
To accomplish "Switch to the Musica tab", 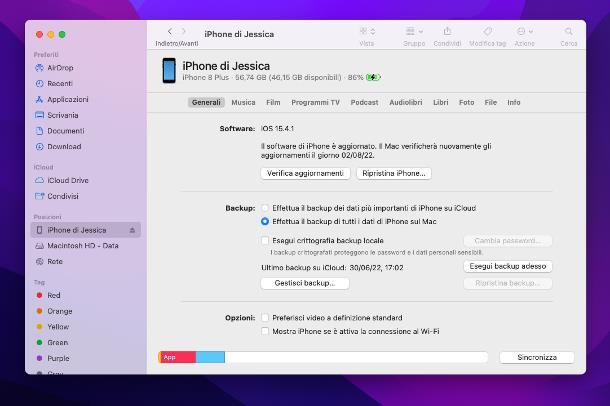I will pos(243,102).
